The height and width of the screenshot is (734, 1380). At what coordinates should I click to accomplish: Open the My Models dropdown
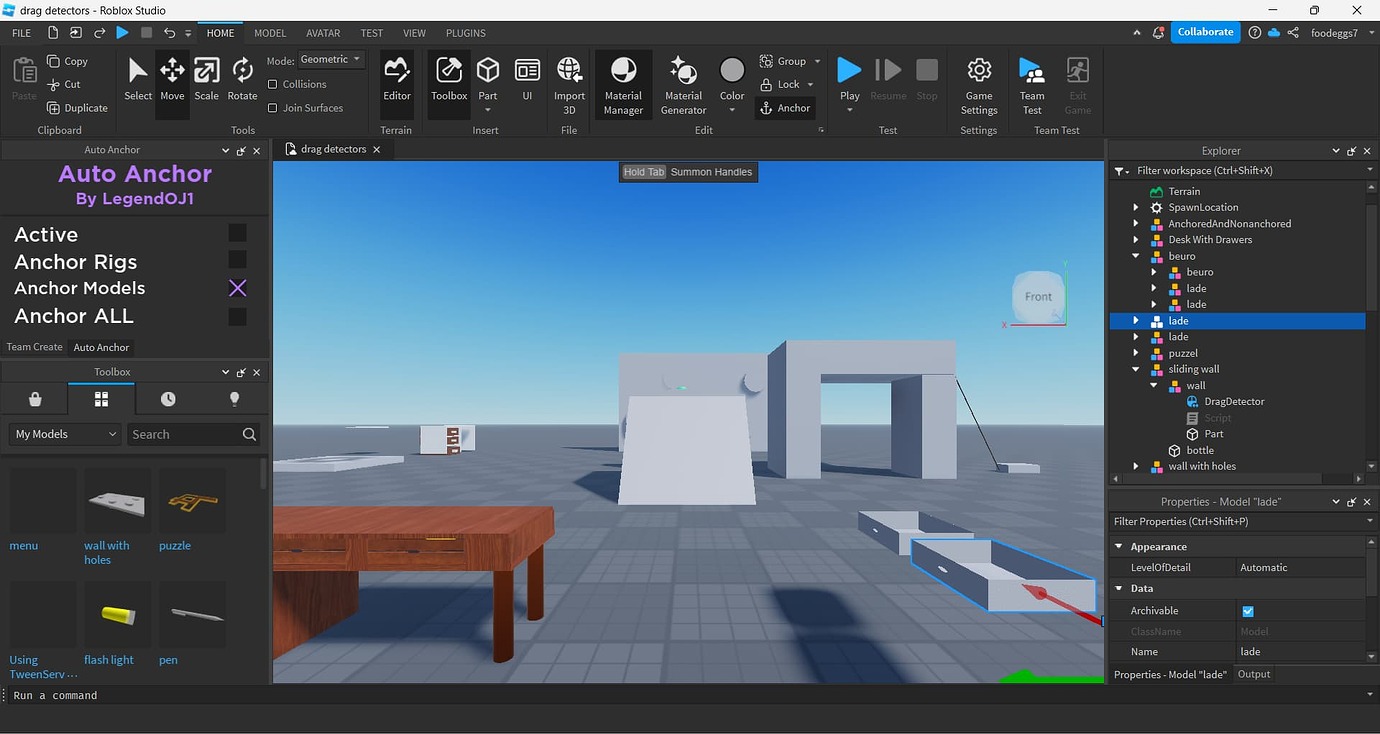click(66, 434)
